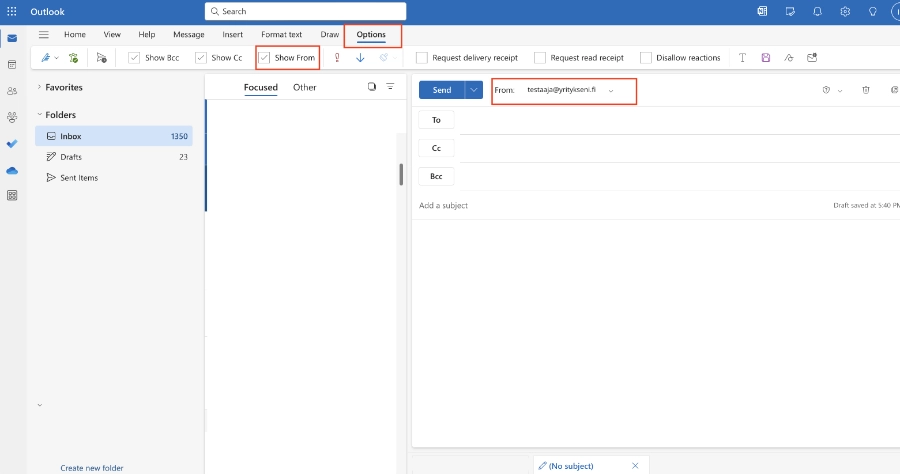This screenshot has height=474, width=900.
Task: Click the ink signature scribble icon
Action: pyautogui.click(x=789, y=57)
